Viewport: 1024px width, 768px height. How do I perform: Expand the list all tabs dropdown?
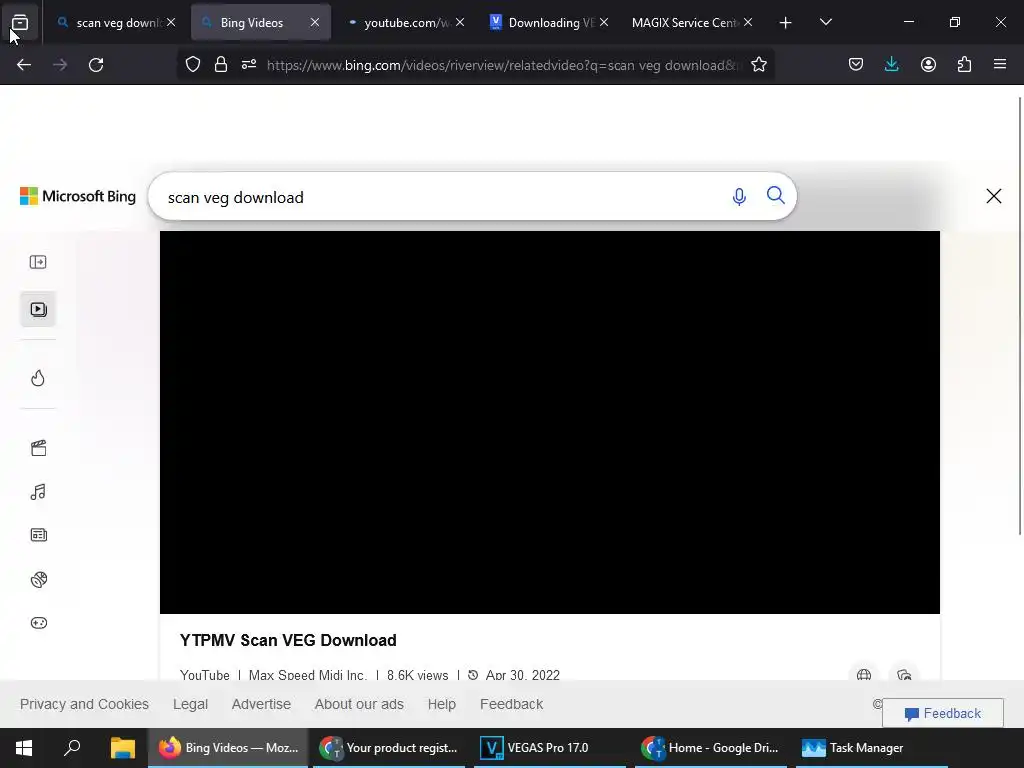point(825,22)
